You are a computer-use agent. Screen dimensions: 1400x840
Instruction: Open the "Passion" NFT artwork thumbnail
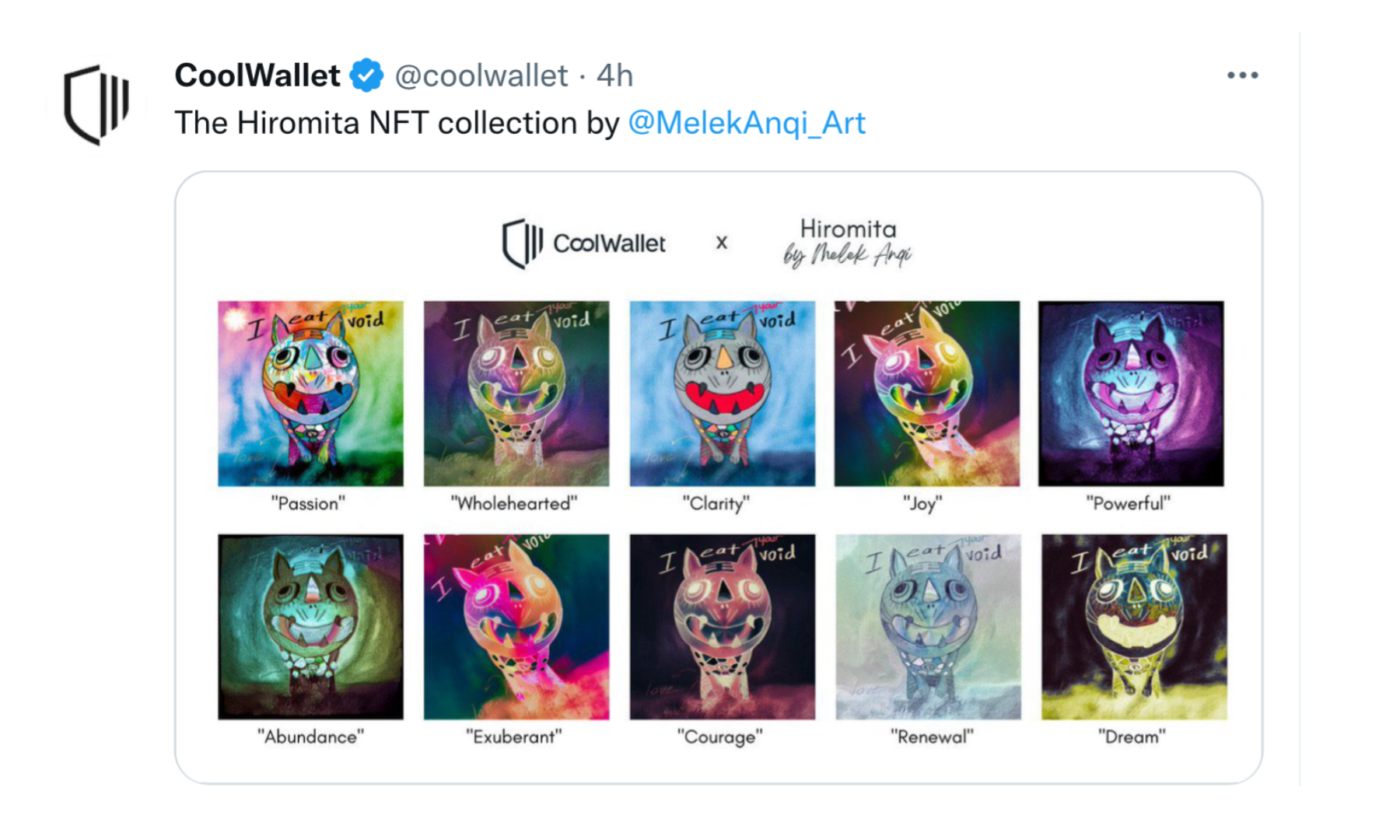click(310, 394)
